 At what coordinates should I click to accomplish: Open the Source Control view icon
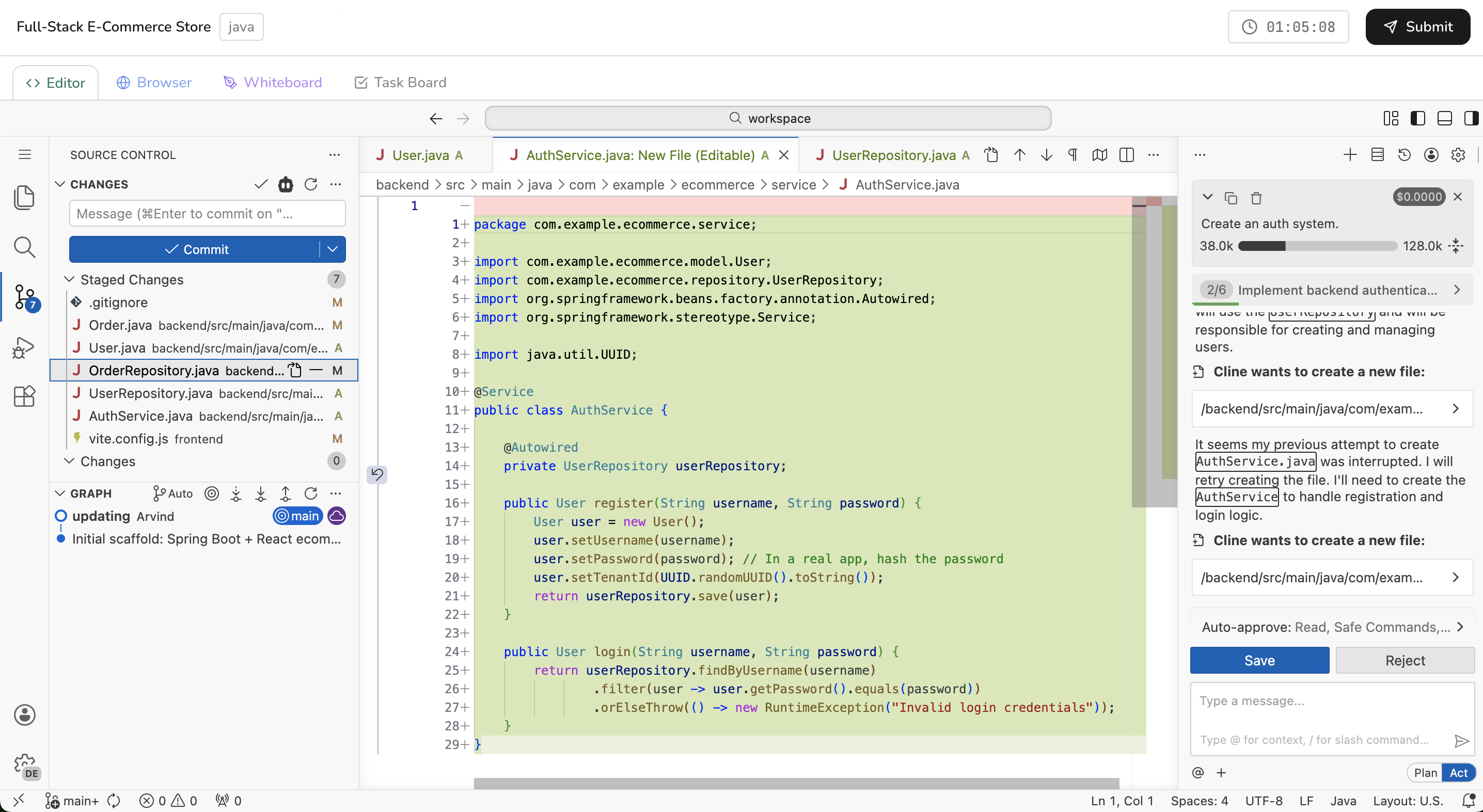25,297
